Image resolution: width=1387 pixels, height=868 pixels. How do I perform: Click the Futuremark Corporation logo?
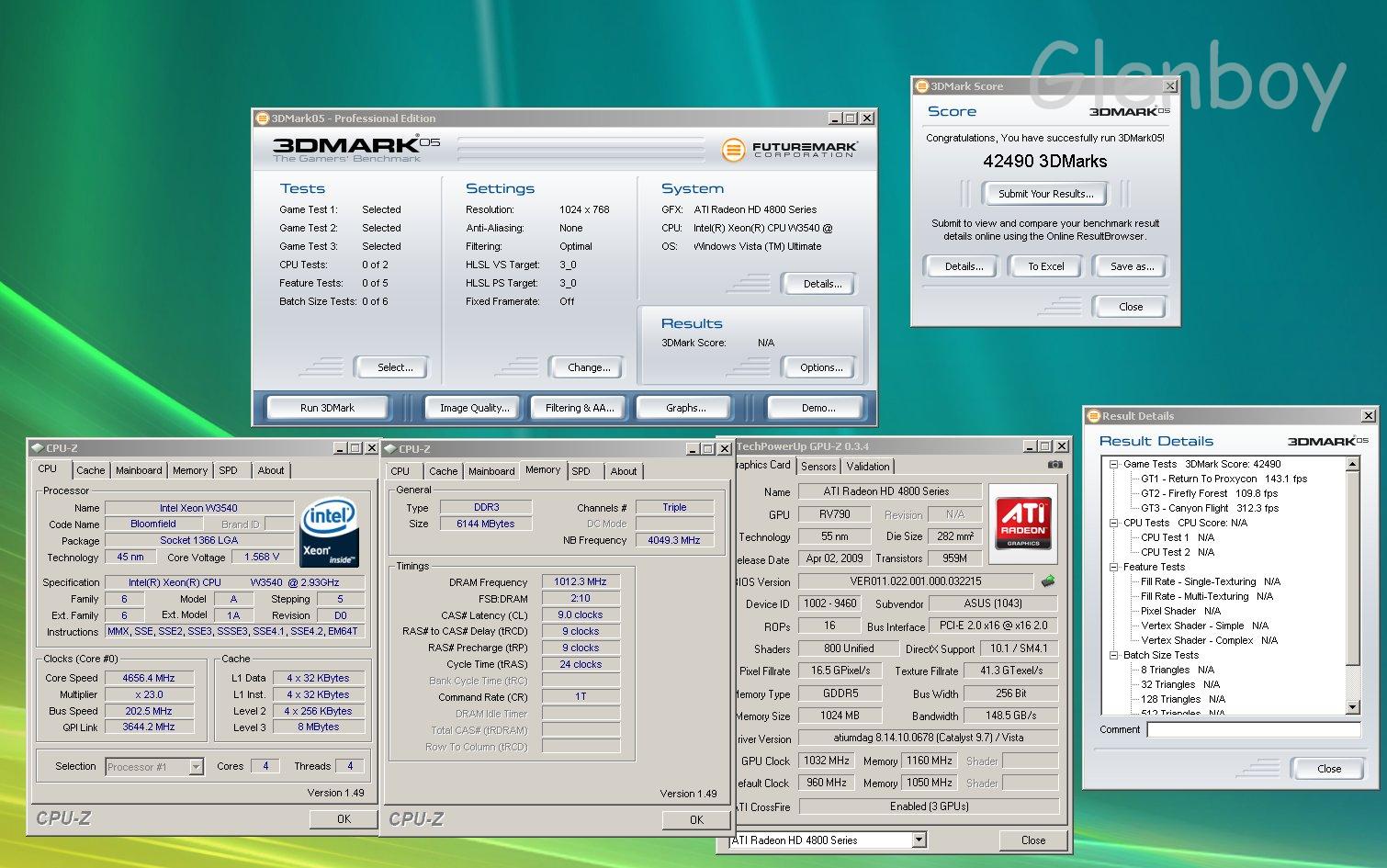(790, 149)
